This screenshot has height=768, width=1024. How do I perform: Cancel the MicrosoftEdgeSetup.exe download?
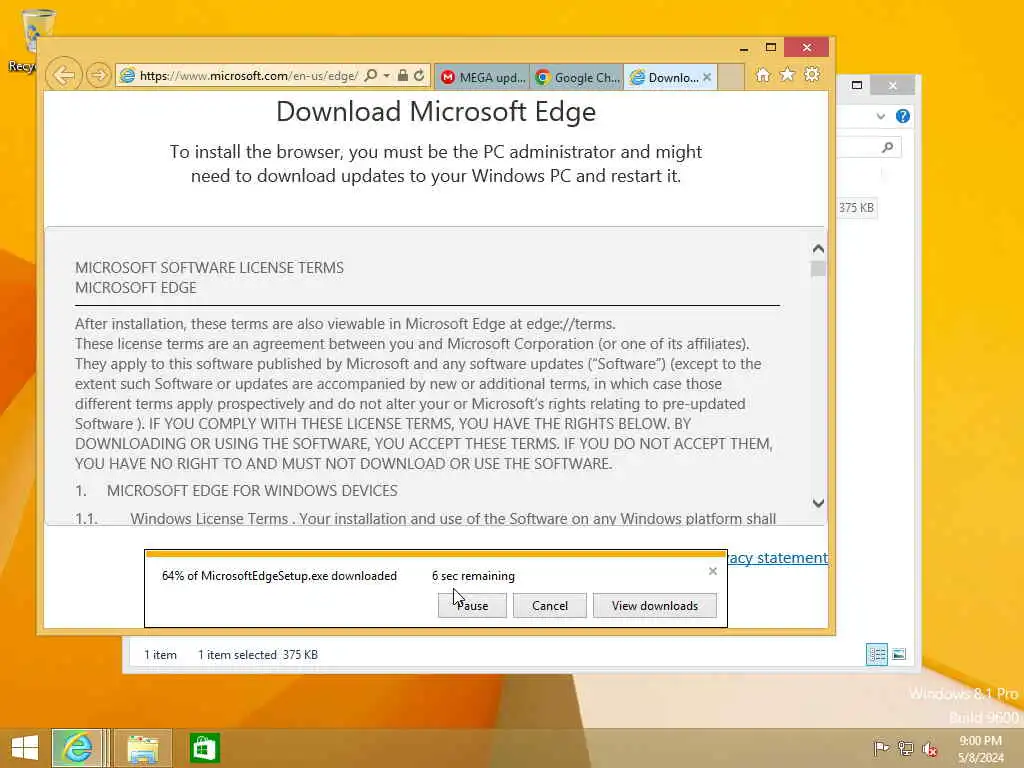550,605
